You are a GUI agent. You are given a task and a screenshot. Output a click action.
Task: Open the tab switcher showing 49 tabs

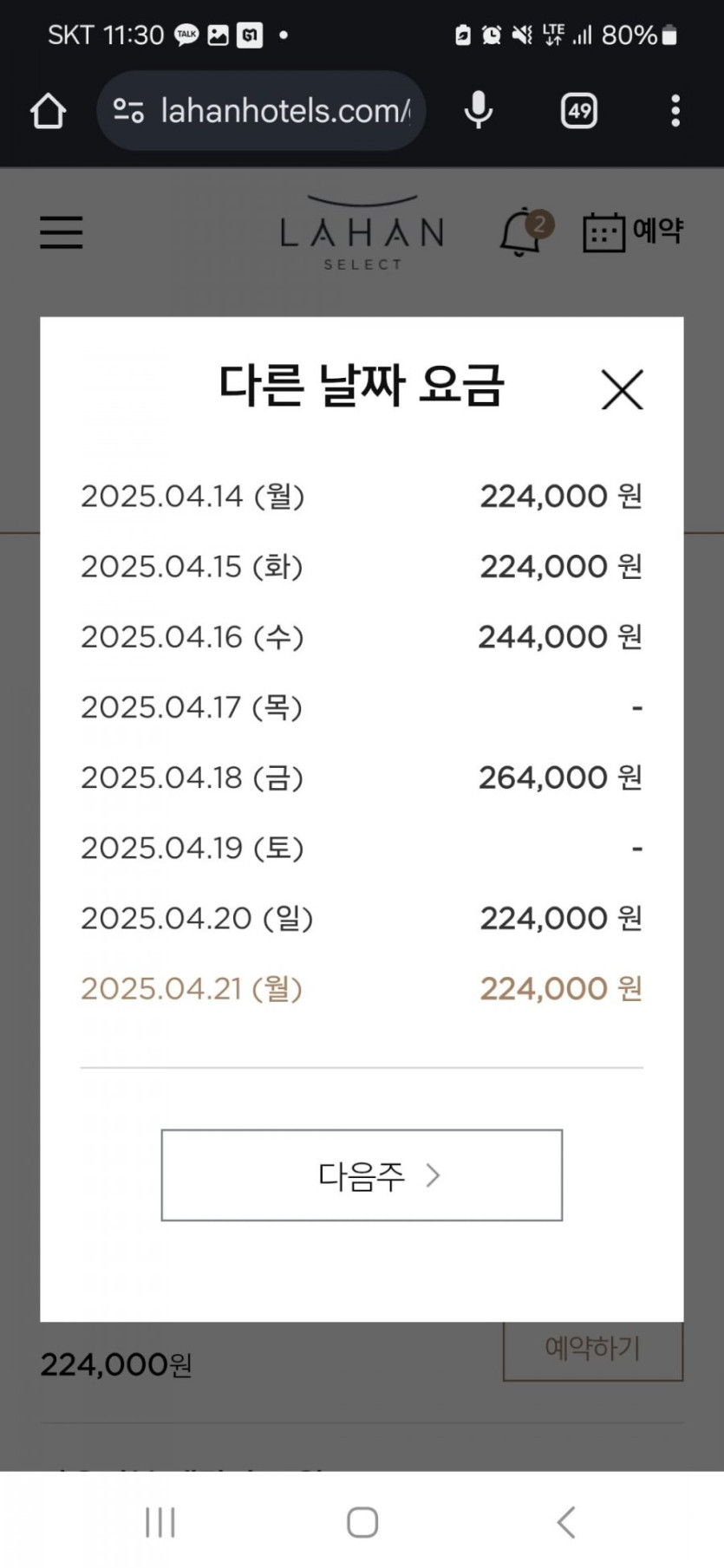point(578,111)
